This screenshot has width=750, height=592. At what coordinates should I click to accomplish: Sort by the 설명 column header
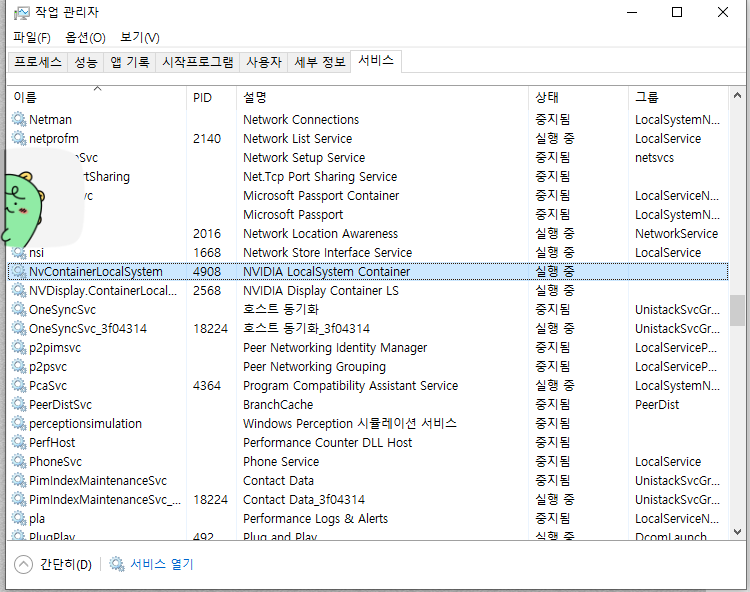tap(382, 97)
